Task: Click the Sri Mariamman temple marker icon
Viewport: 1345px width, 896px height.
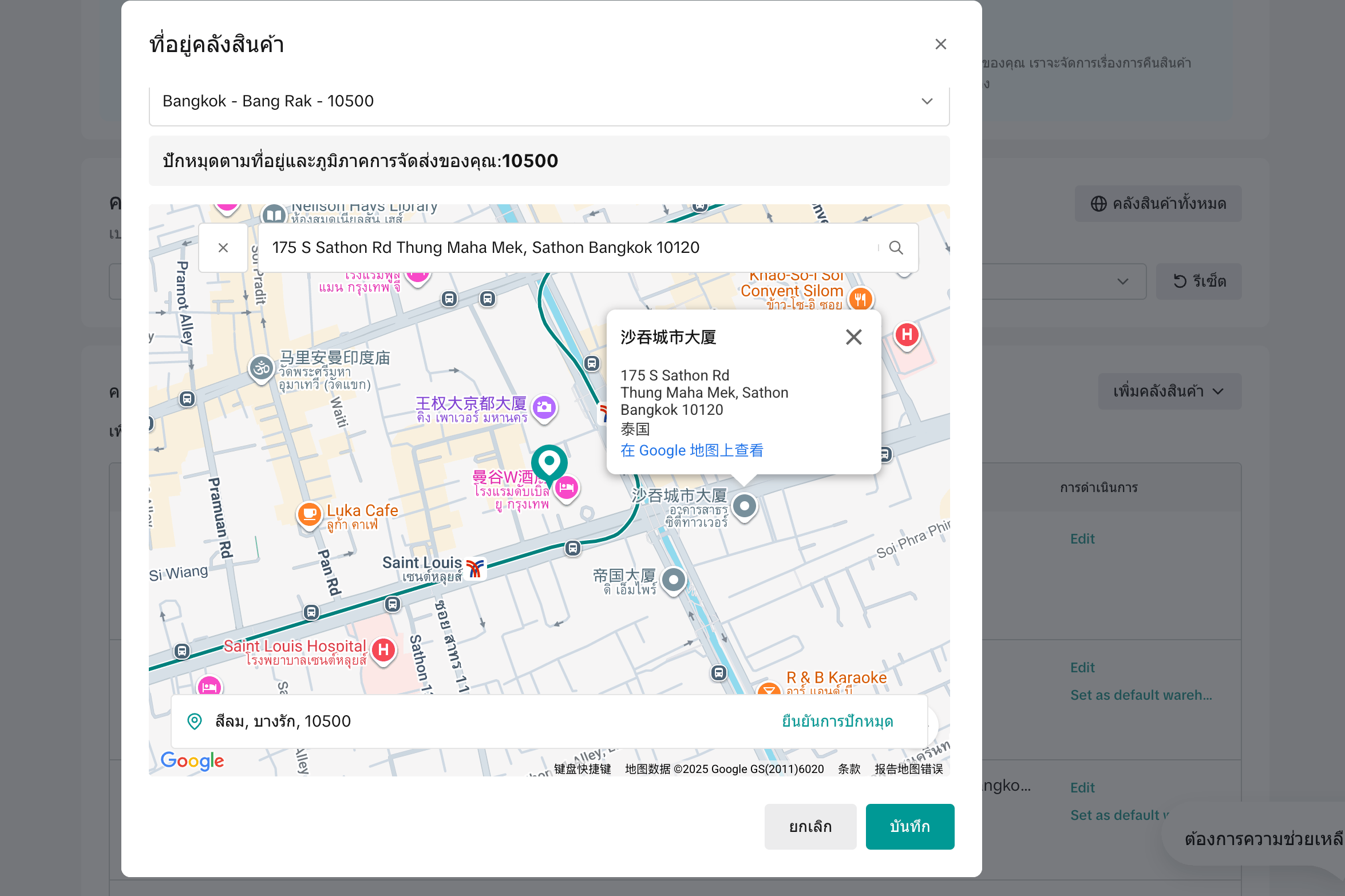Action: 262,368
